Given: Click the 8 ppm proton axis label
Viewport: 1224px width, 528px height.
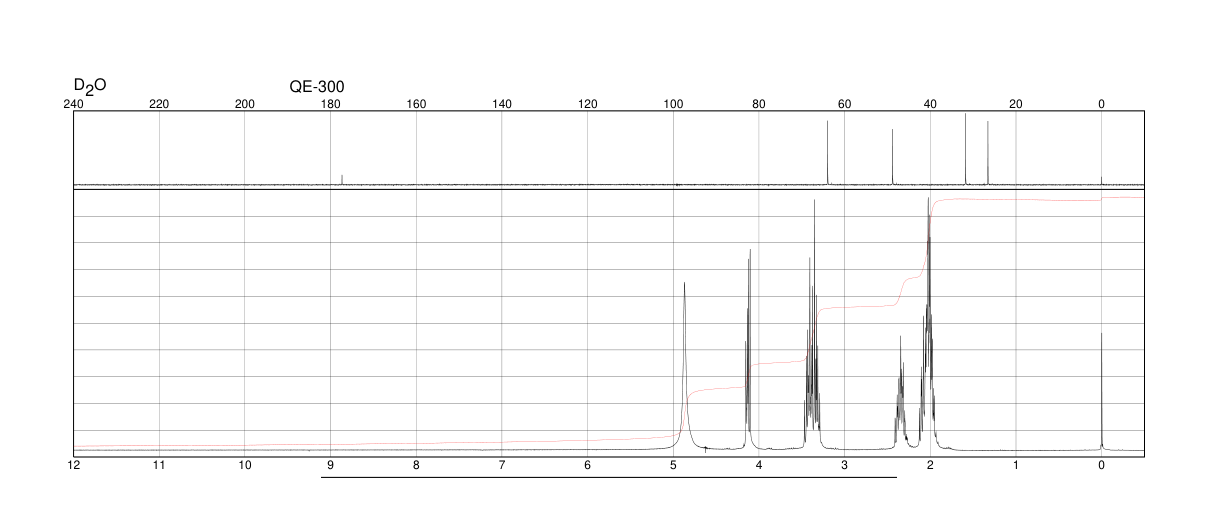Looking at the screenshot, I should [416, 466].
